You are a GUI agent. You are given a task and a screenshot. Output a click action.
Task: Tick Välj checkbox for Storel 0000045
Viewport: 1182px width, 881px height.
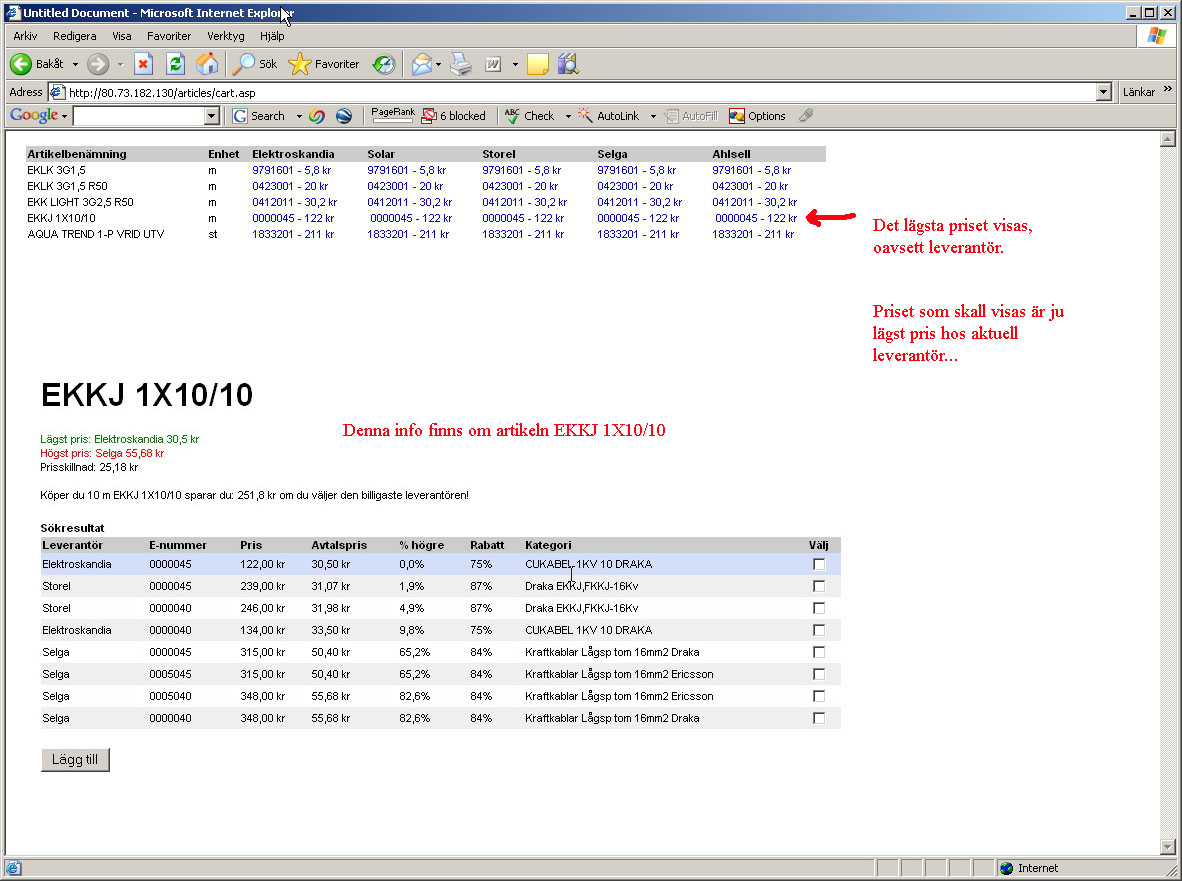[x=819, y=586]
